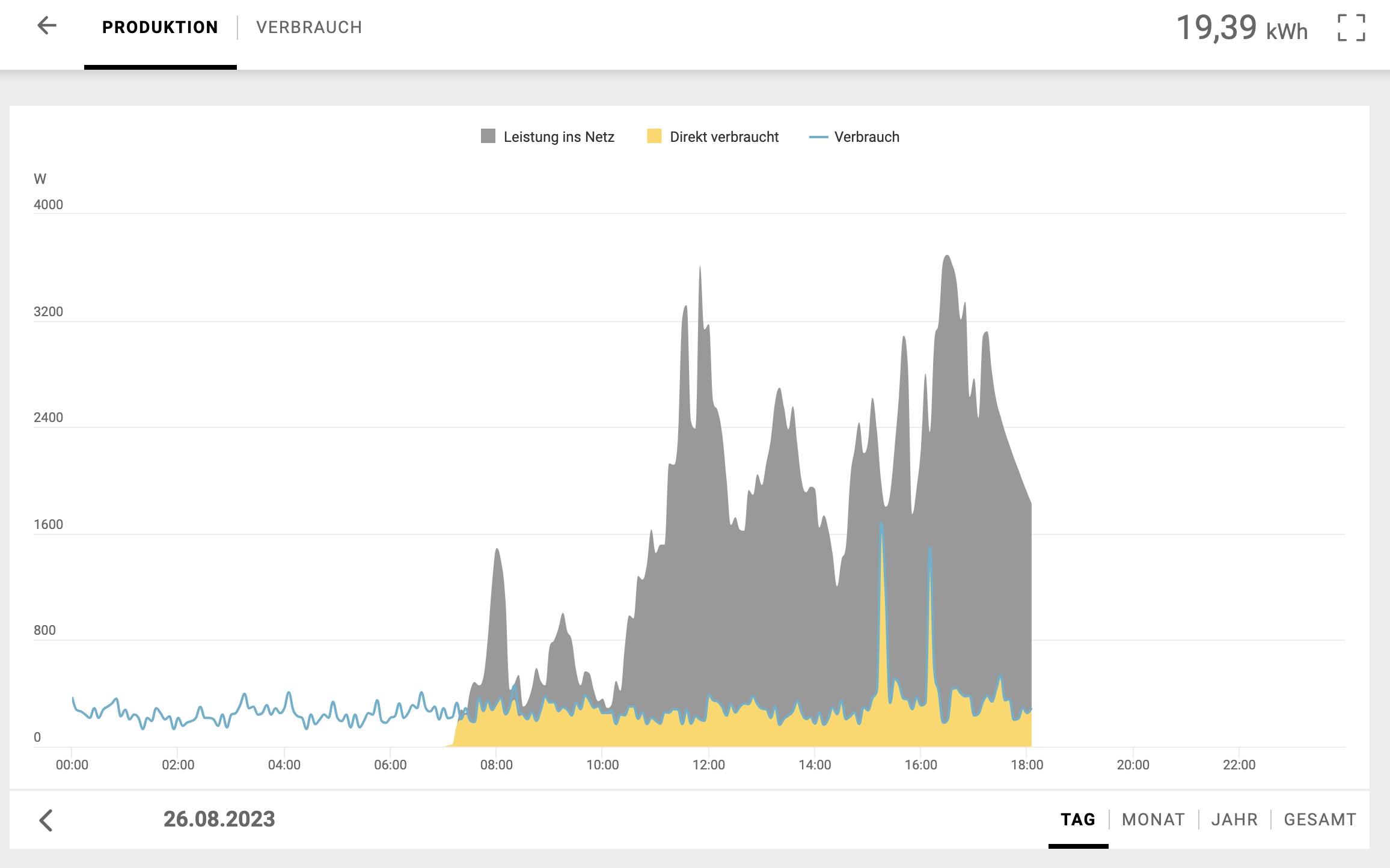
Task: Go to previous day using the chevron
Action: tap(46, 820)
